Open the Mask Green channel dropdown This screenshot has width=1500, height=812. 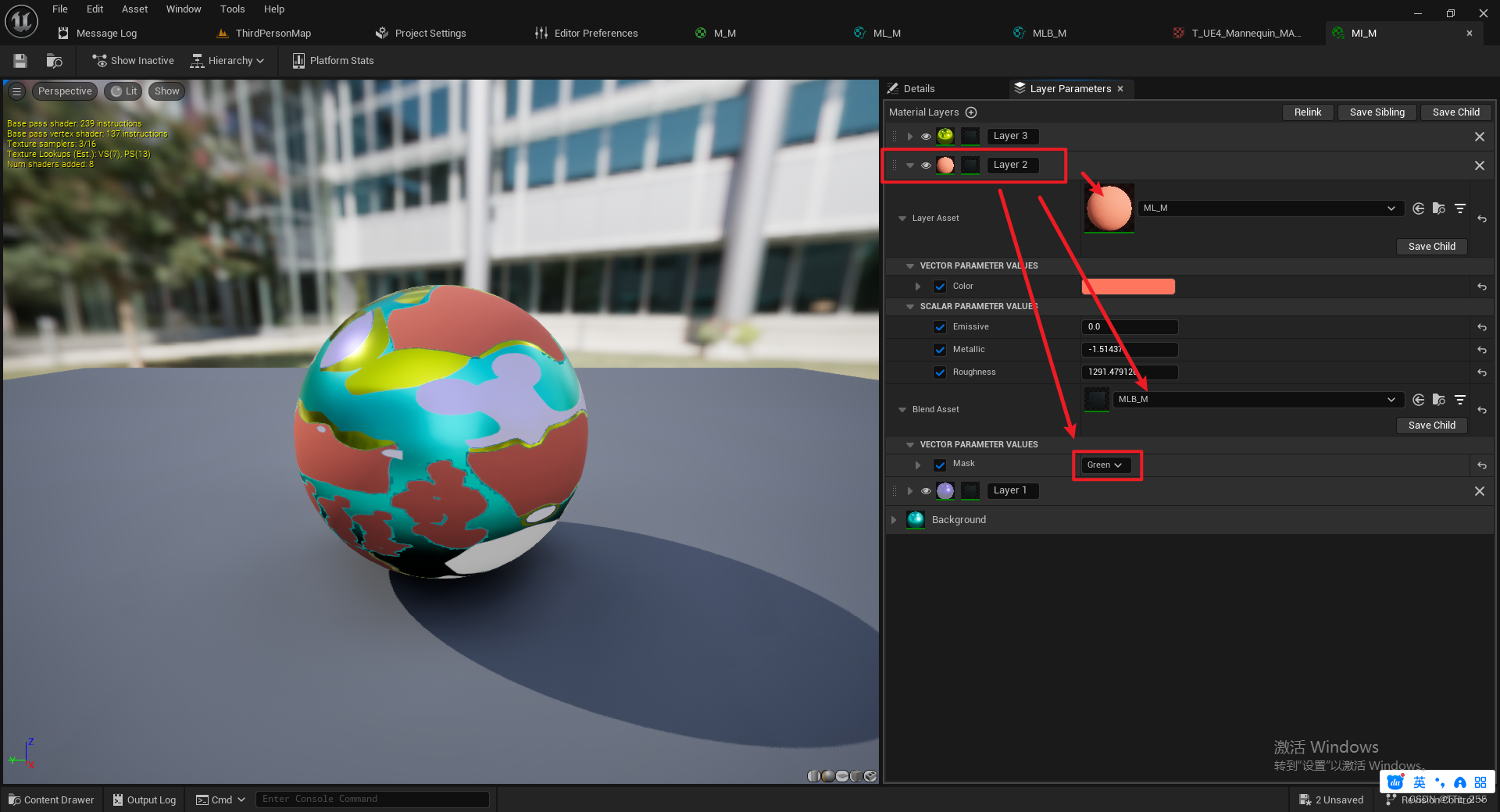1105,465
